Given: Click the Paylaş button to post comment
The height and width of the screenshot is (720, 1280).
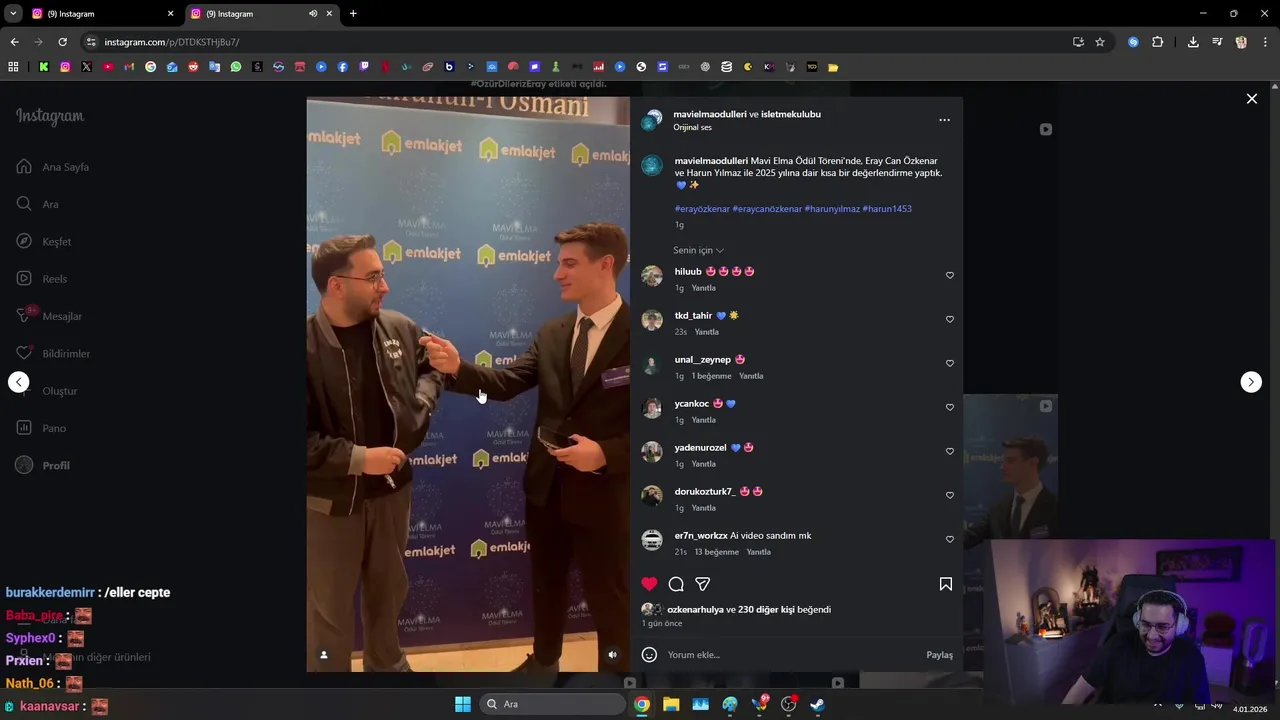Looking at the screenshot, I should (x=940, y=655).
